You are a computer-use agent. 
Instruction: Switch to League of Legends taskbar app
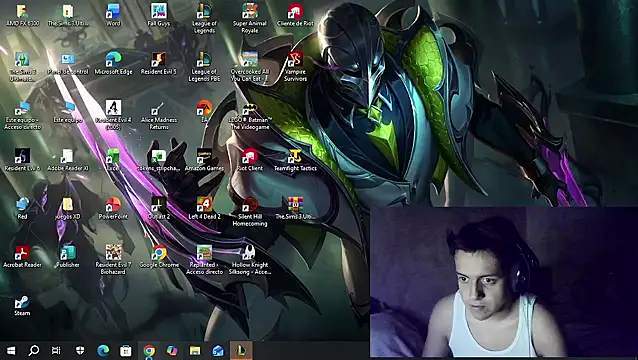click(241, 350)
